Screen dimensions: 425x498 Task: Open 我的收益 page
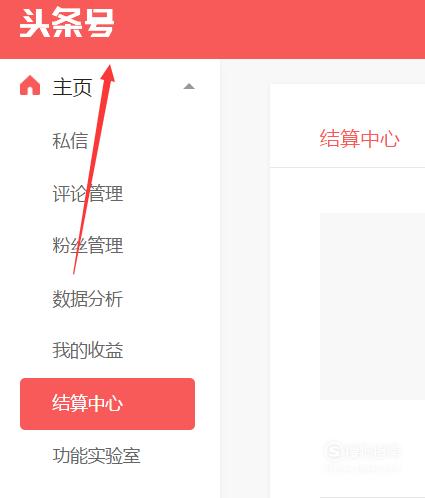coord(88,350)
